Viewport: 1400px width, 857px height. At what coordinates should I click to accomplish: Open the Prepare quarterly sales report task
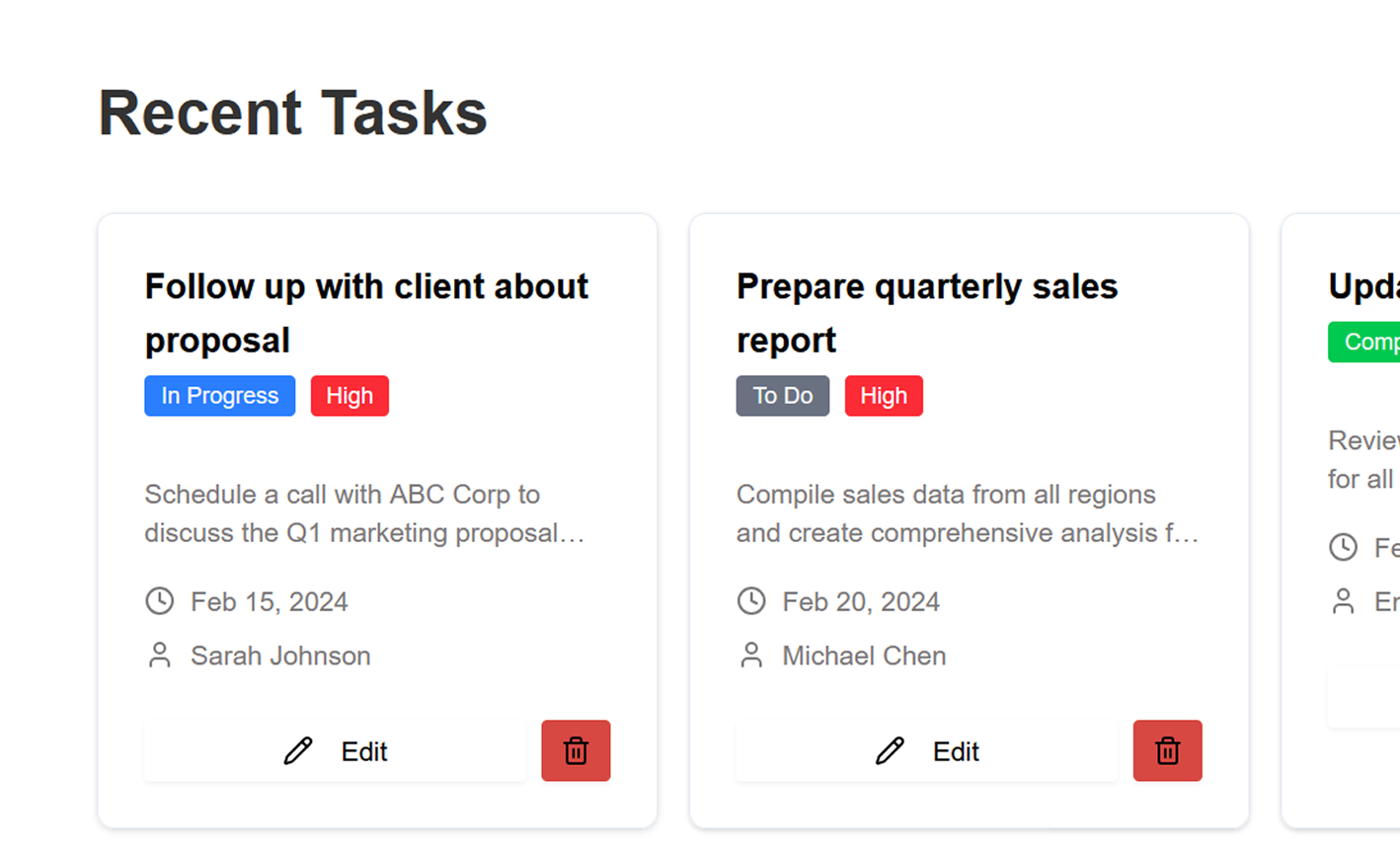[927, 312]
